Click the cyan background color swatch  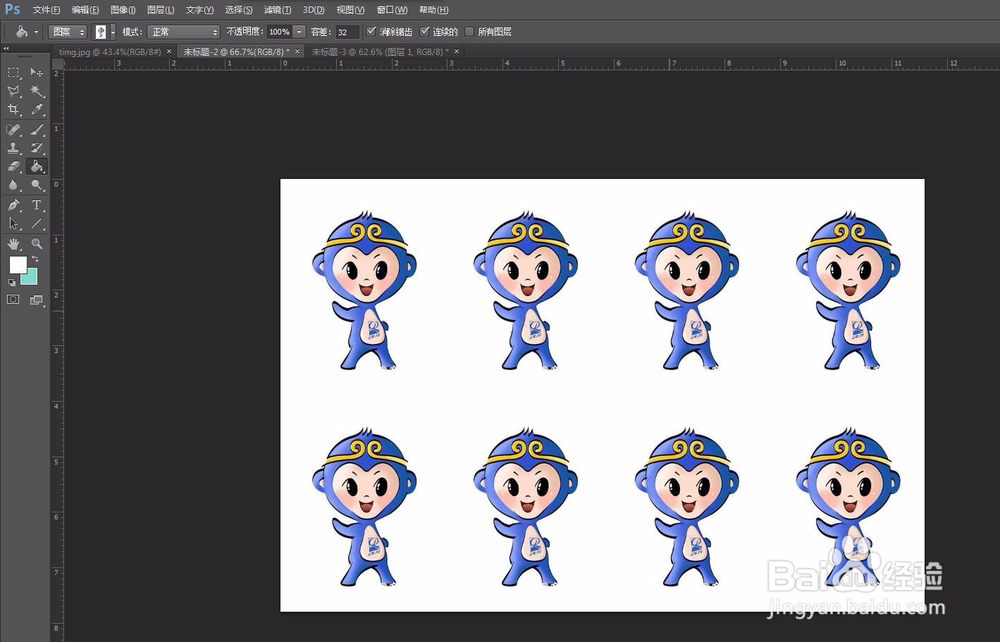pos(31,277)
